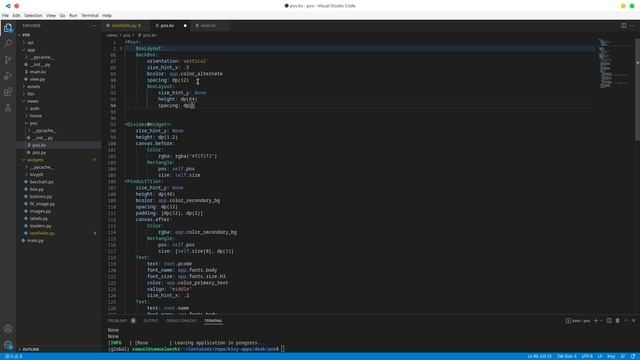640x360 pixels.
Task: Open the Run menu
Action: coord(73,16)
